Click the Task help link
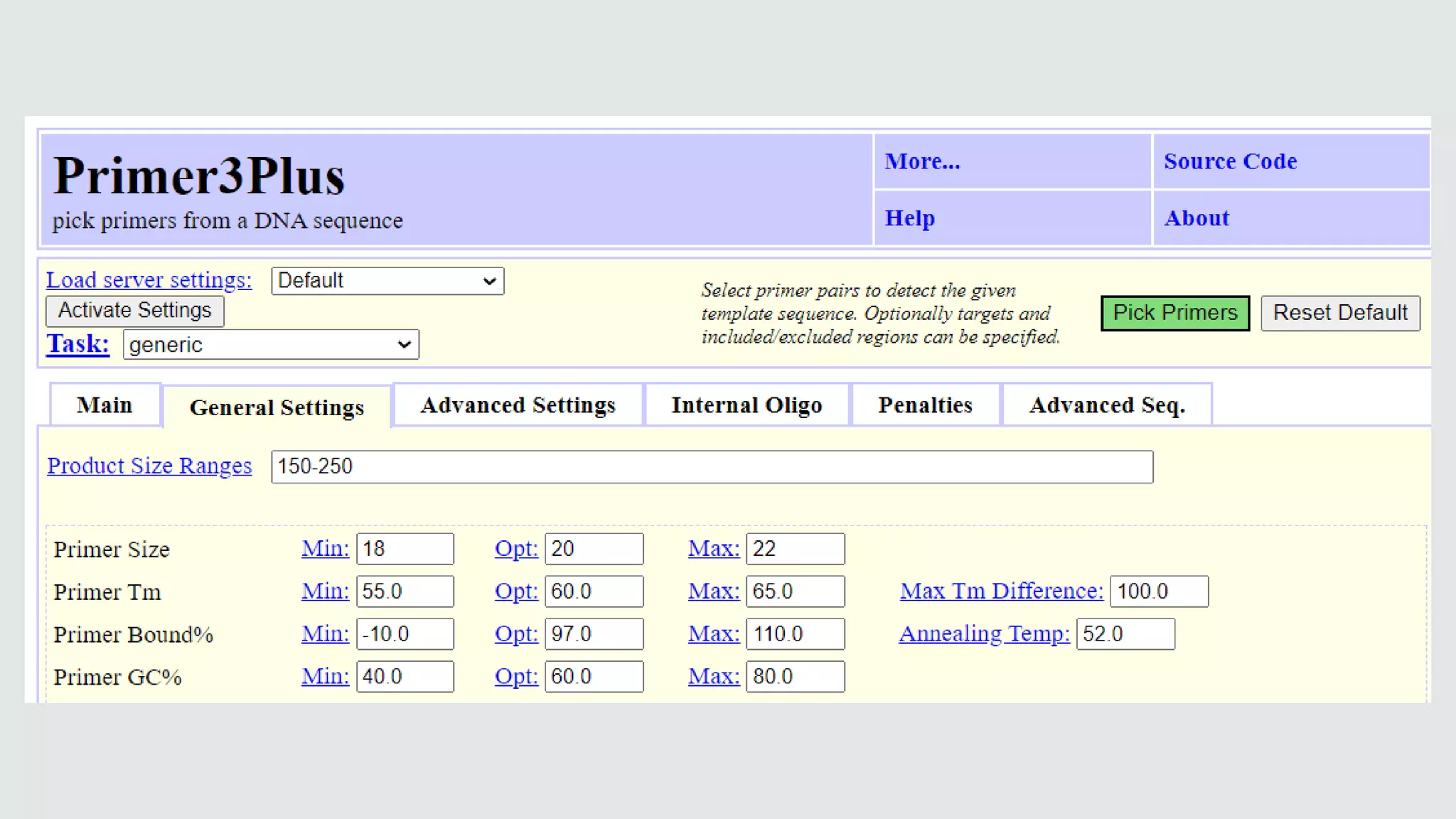This screenshot has height=819, width=1456. tap(77, 344)
